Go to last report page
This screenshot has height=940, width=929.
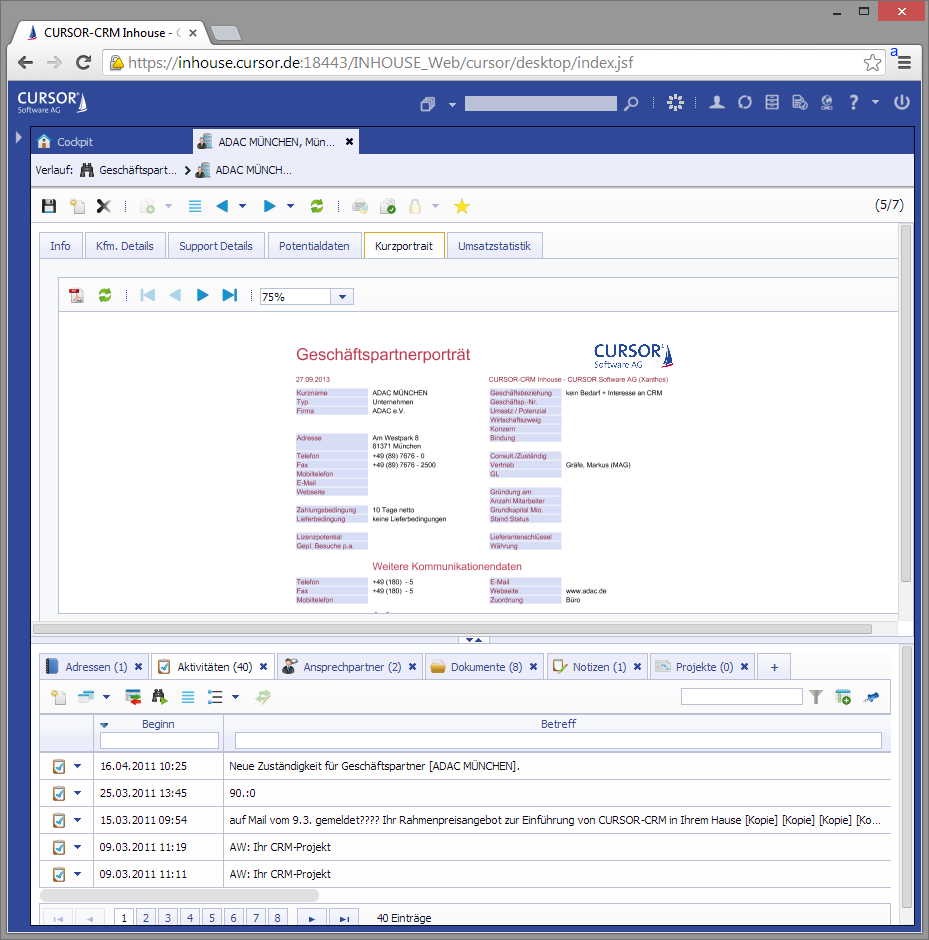tap(229, 295)
